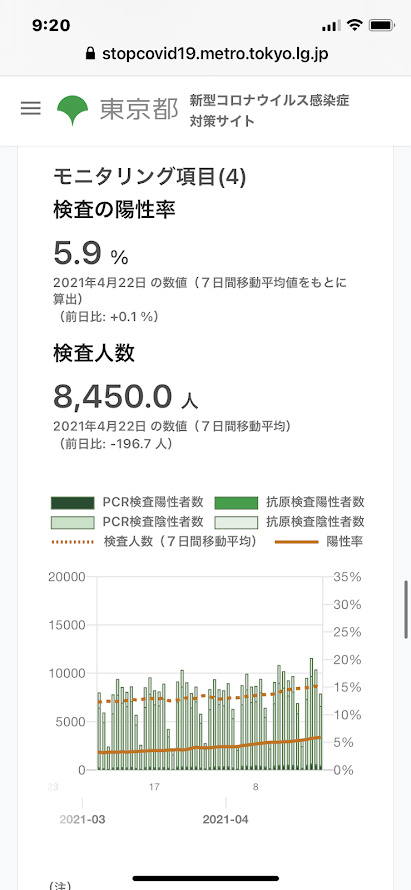The height and width of the screenshot is (890, 411).
Task: Toggle 抗原検査陰性者数 legend swatch
Action: 236,522
